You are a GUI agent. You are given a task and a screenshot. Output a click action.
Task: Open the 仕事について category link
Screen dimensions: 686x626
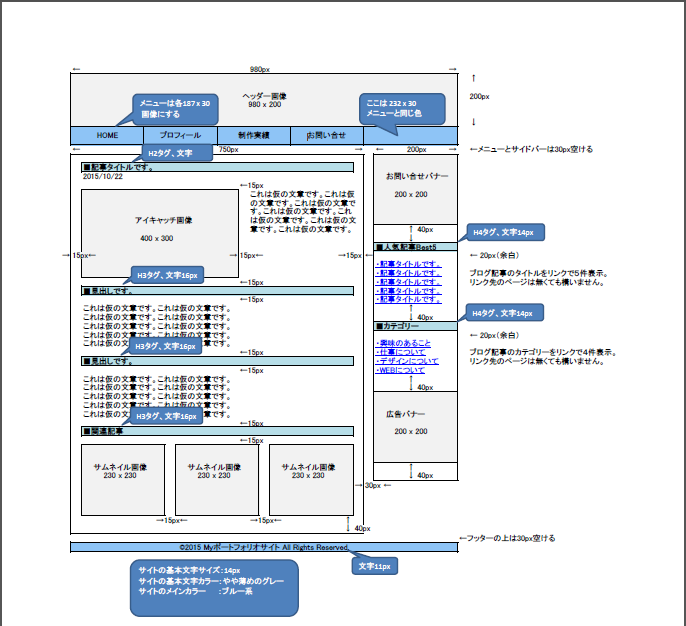pos(400,352)
